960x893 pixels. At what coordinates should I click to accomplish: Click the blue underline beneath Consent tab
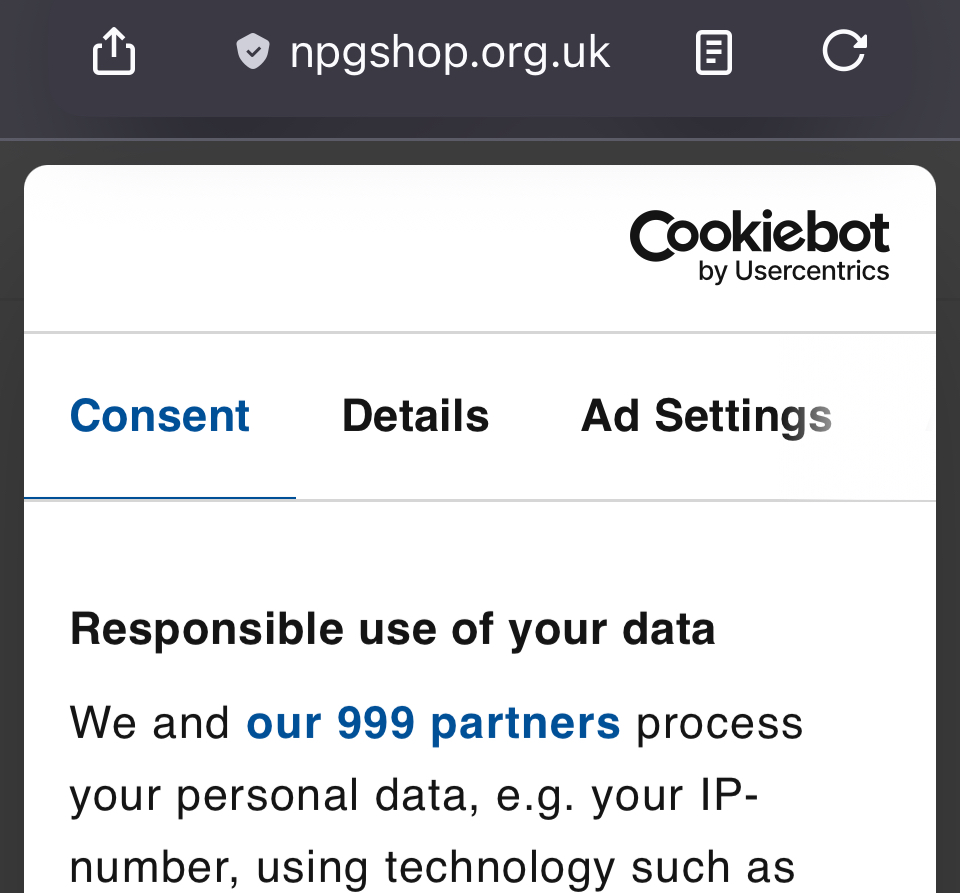160,497
